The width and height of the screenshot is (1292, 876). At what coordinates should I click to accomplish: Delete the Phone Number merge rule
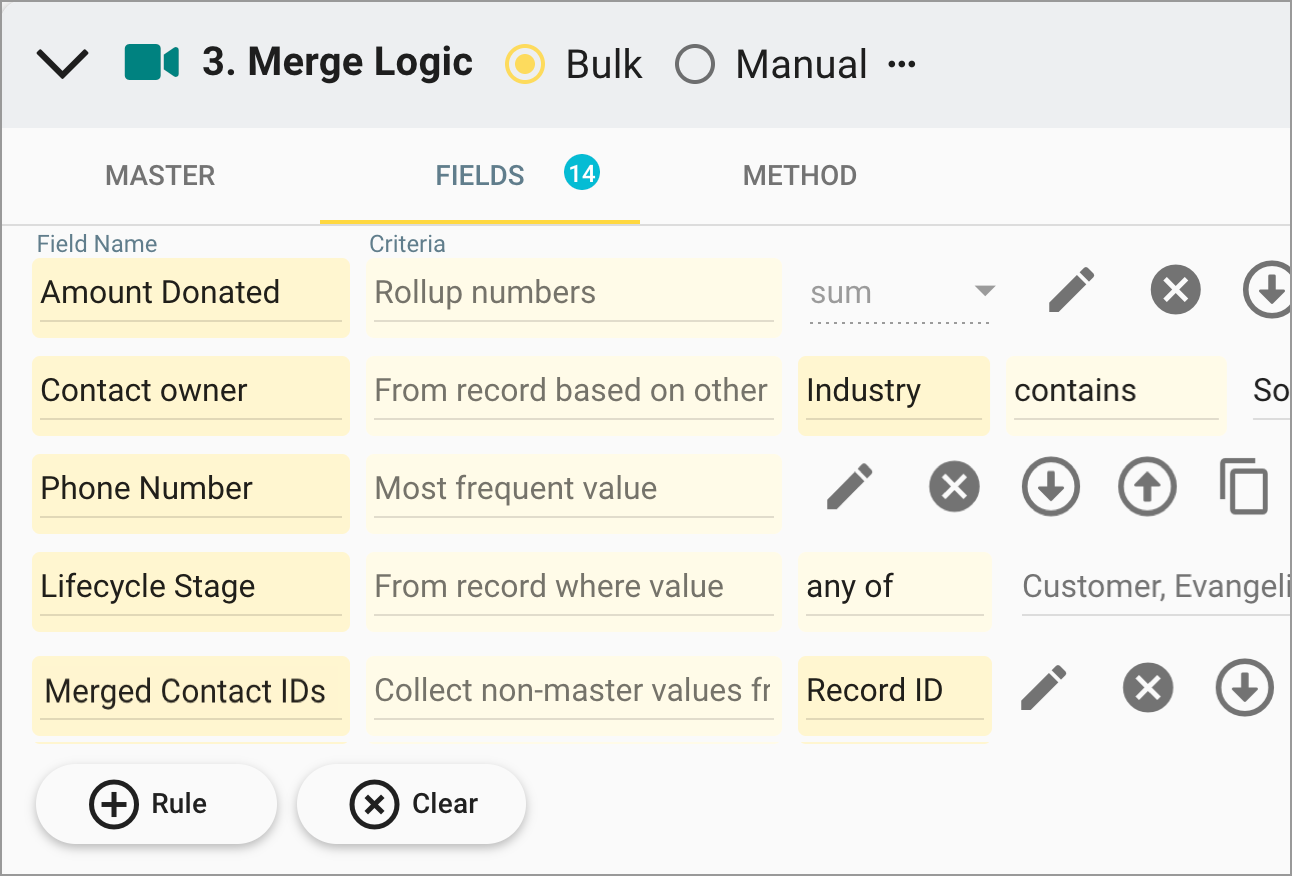click(x=953, y=487)
